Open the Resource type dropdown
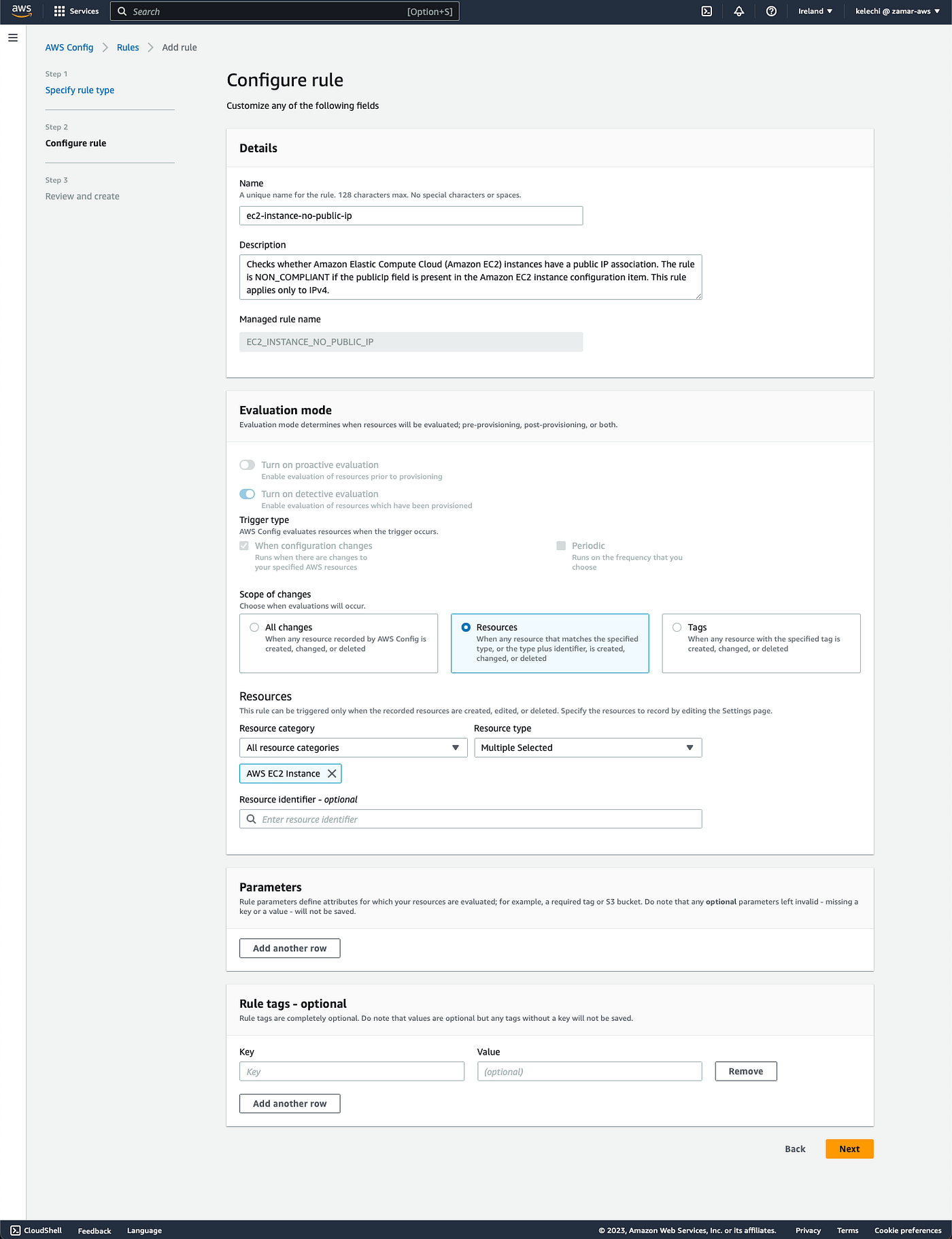Image resolution: width=952 pixels, height=1239 pixels. coord(588,748)
